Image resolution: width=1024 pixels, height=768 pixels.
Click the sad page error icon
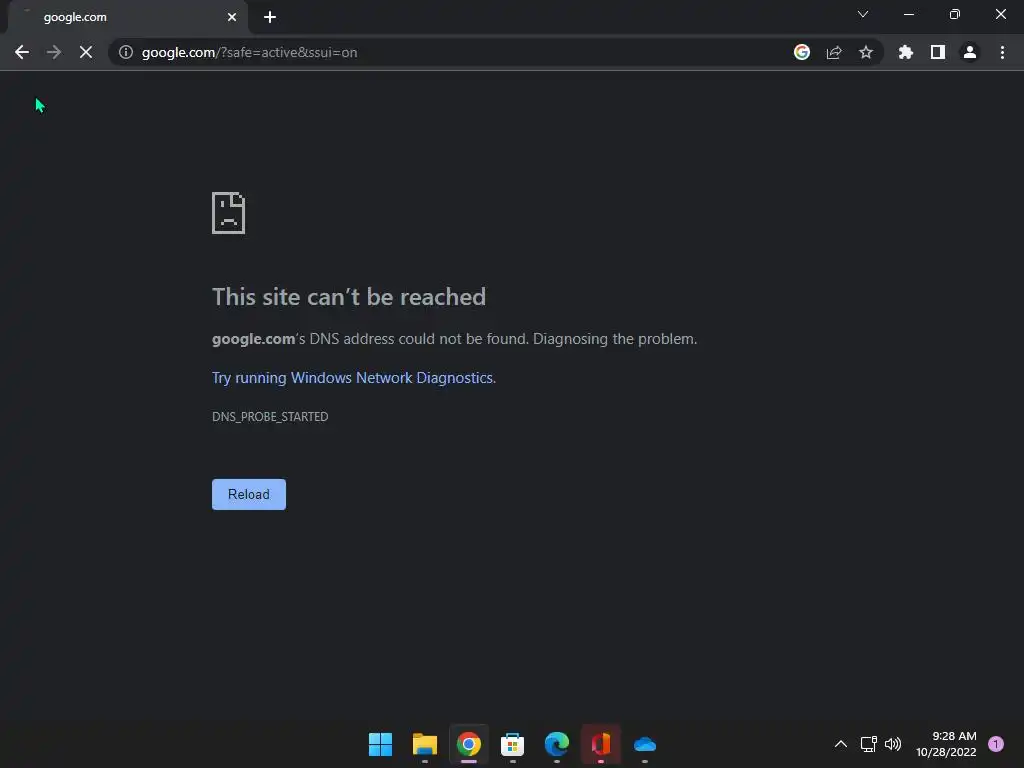point(229,213)
